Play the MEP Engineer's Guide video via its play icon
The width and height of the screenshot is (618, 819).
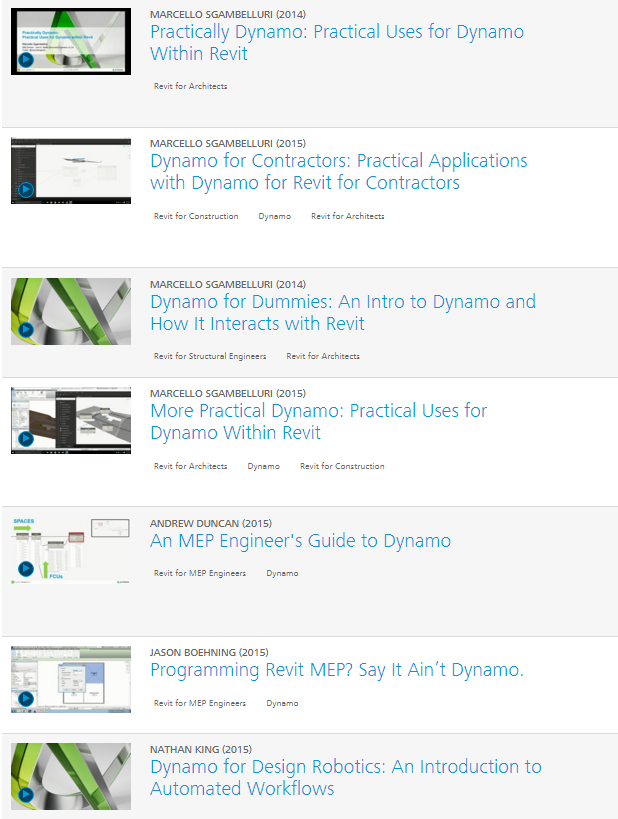26,568
